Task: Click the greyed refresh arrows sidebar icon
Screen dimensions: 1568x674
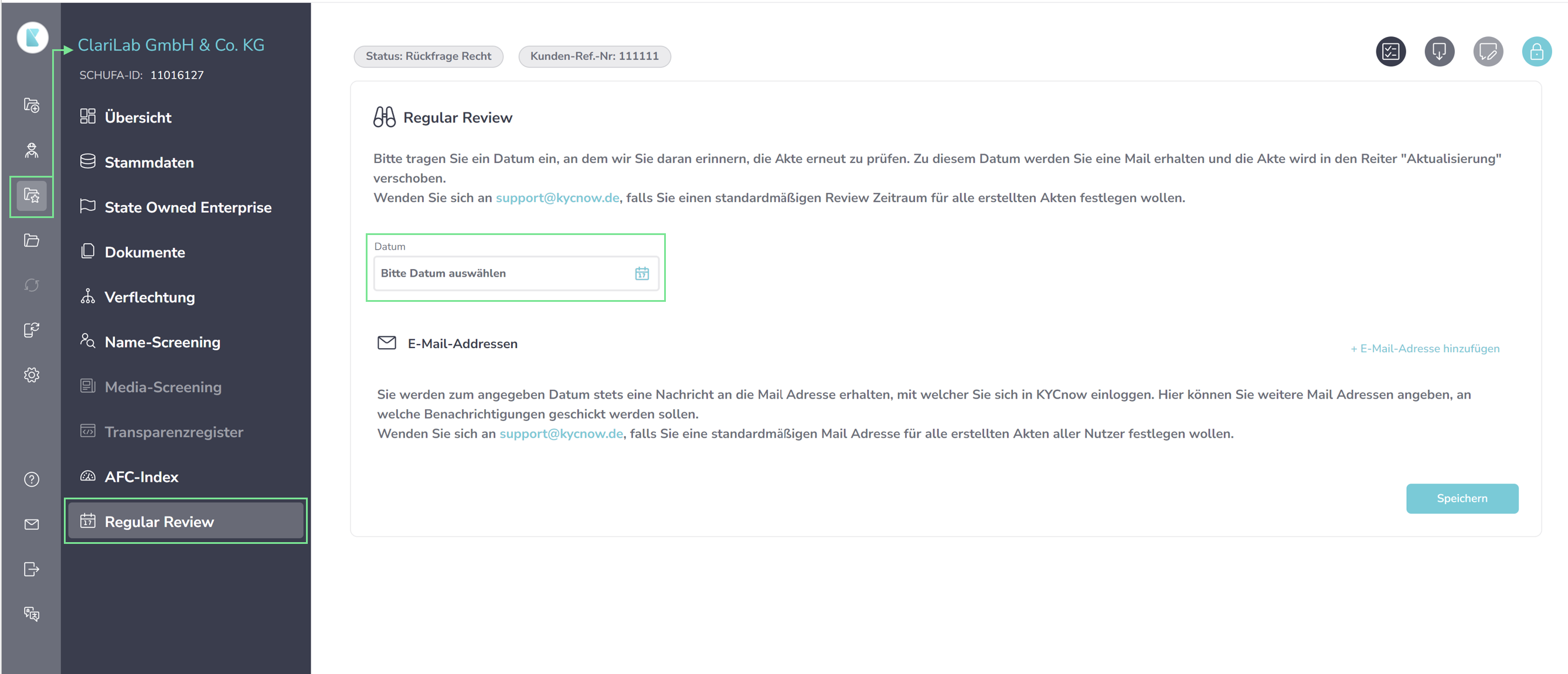Action: pos(32,285)
